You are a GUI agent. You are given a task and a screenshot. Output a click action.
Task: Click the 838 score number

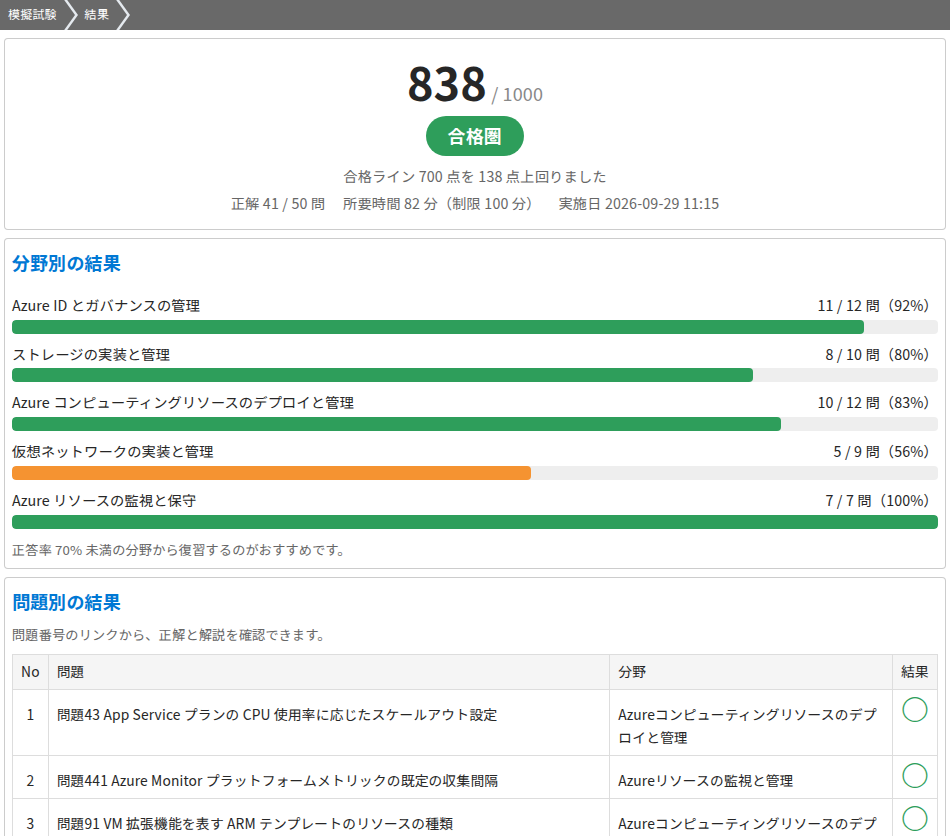[447, 84]
